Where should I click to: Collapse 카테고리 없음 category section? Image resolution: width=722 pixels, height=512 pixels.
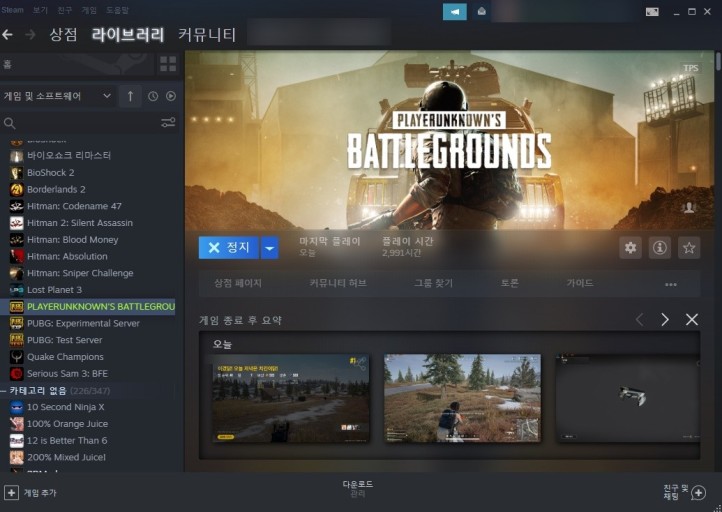[x=4, y=391]
